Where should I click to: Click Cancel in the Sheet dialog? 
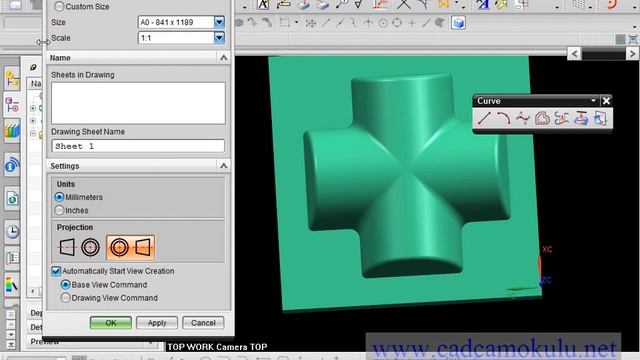[203, 323]
